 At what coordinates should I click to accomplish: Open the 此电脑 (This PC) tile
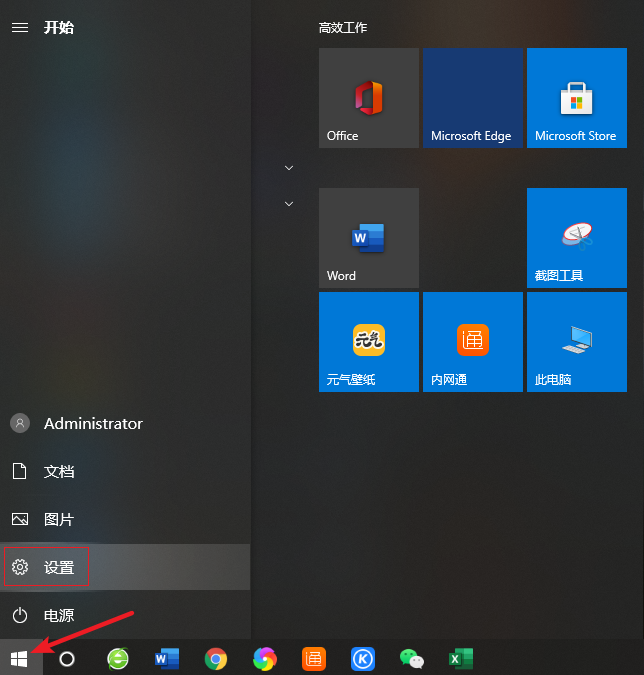click(x=576, y=342)
